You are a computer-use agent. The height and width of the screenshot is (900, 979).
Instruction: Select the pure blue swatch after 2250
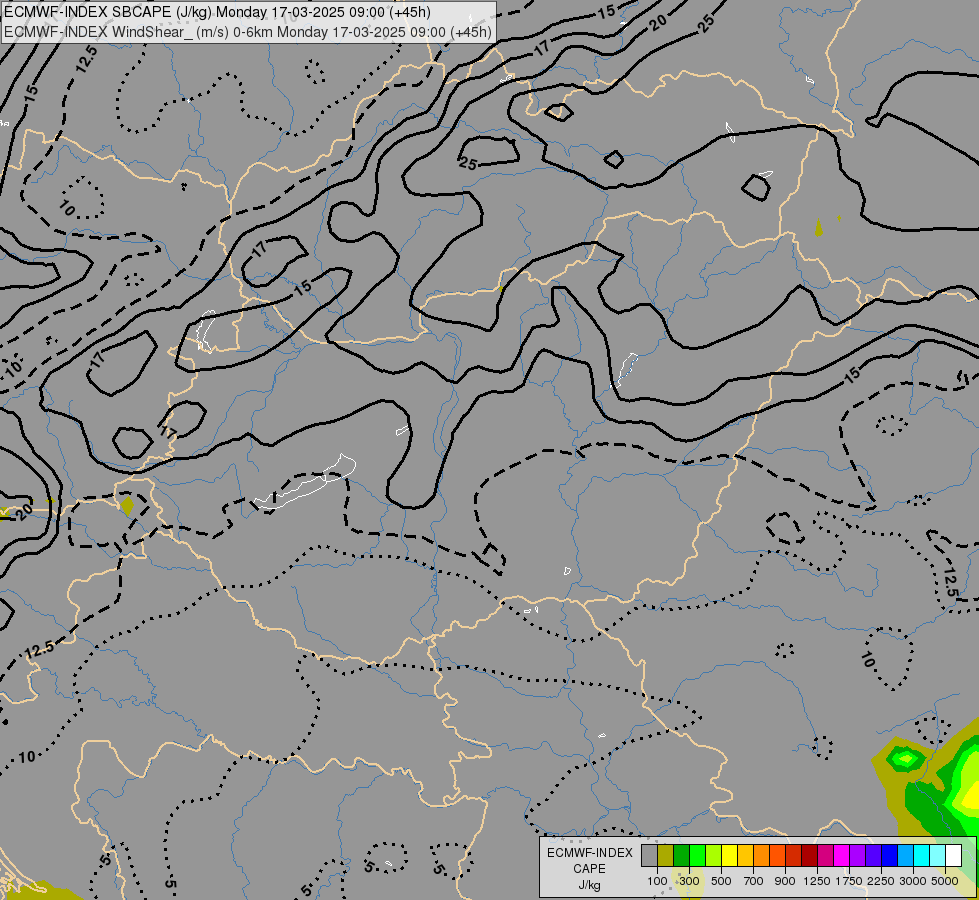[889, 856]
